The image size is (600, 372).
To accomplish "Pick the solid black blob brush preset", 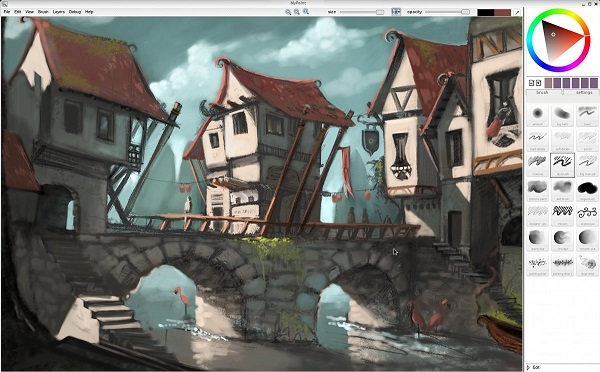I will click(587, 190).
